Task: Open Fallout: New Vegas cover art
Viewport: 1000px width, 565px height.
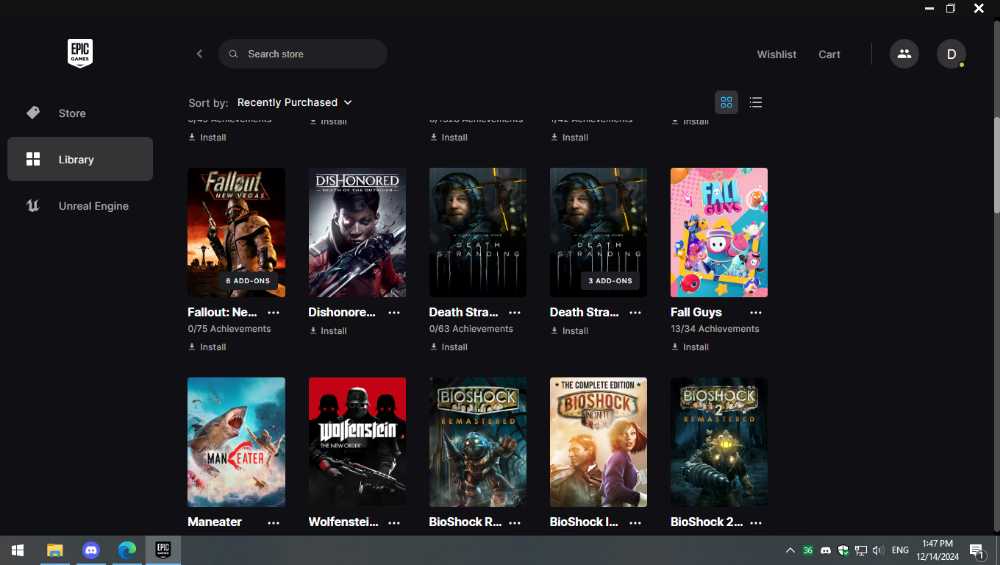Action: [x=236, y=233]
